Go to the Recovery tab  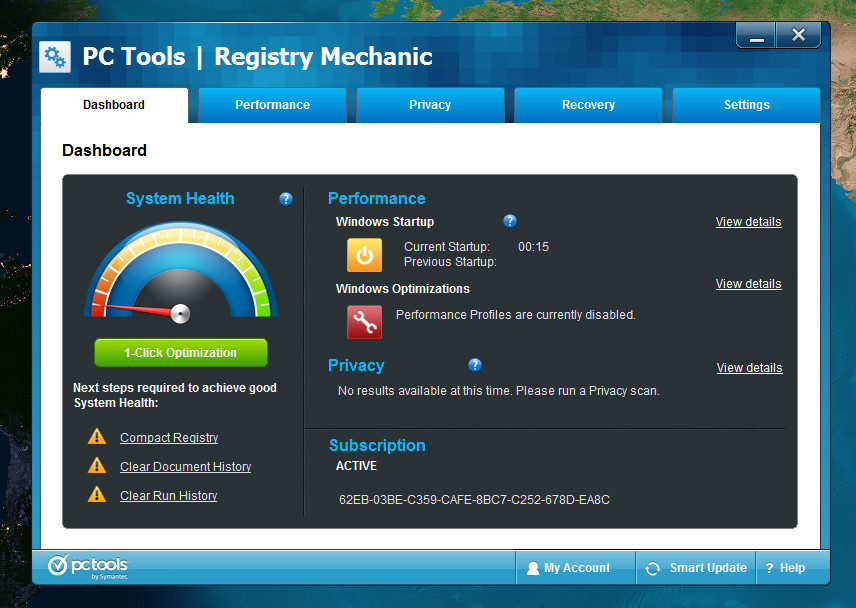click(x=588, y=105)
